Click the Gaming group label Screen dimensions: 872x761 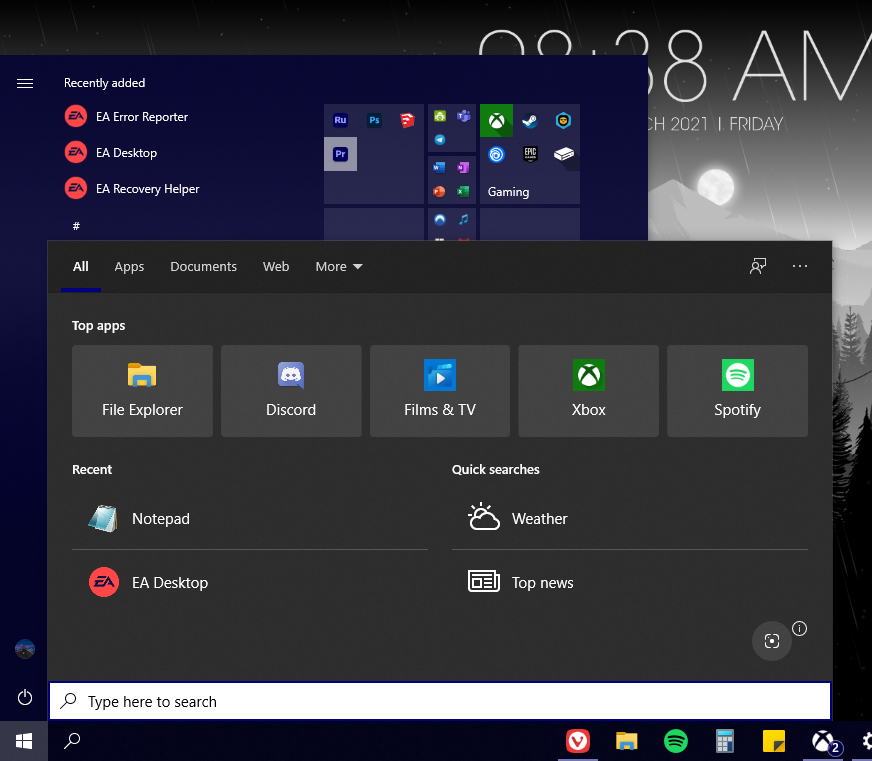[x=508, y=192]
